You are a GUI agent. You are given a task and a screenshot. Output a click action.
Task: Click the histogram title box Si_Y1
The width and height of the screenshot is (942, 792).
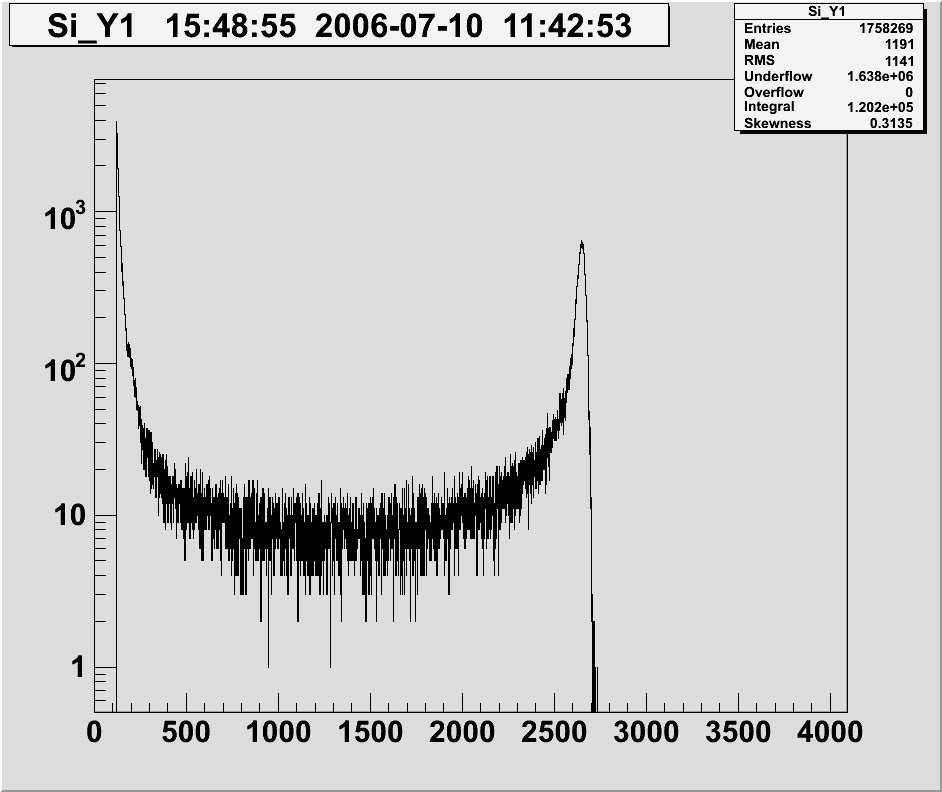point(338,25)
